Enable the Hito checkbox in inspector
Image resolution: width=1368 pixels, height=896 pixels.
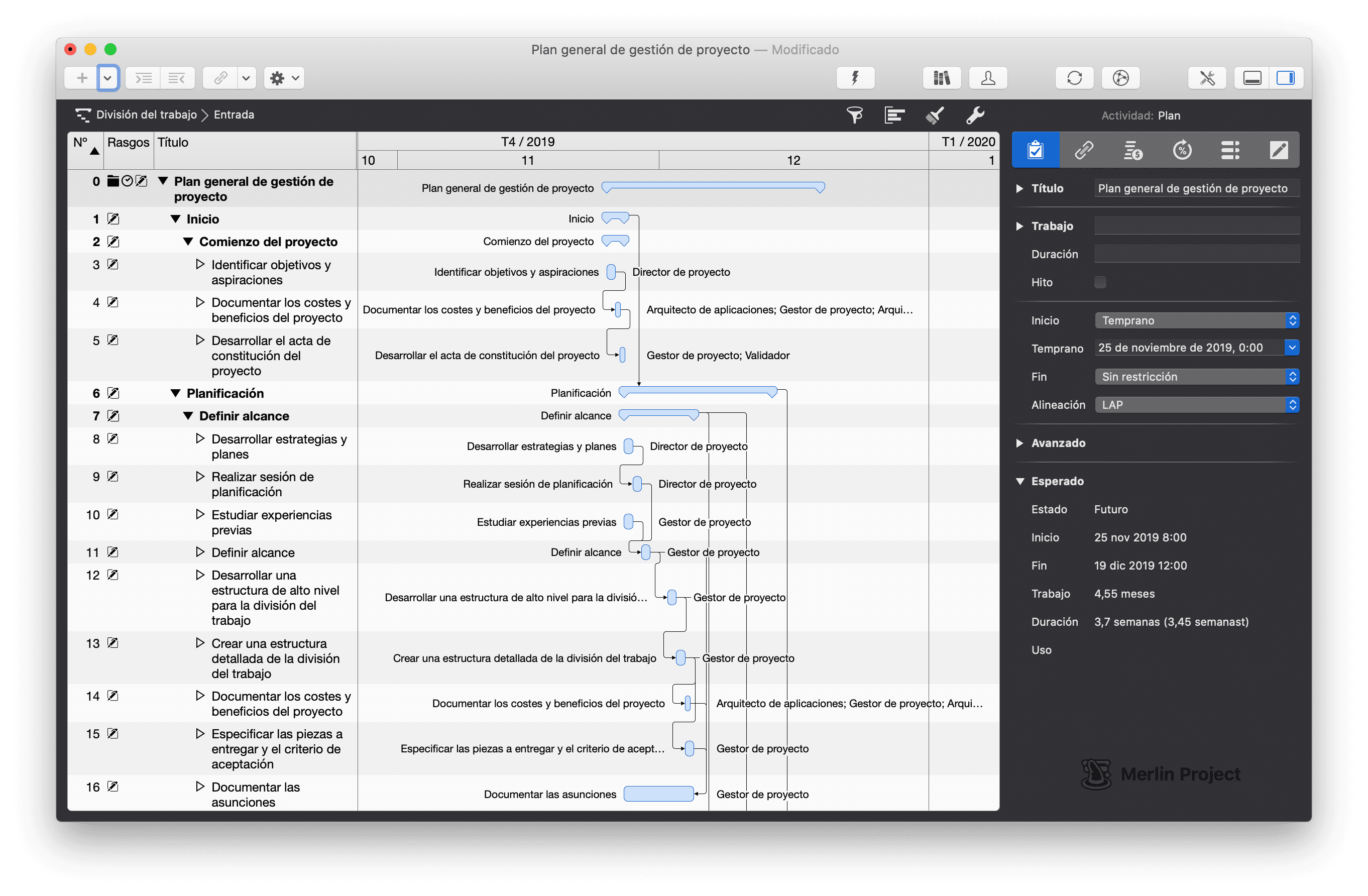pyautogui.click(x=1100, y=282)
